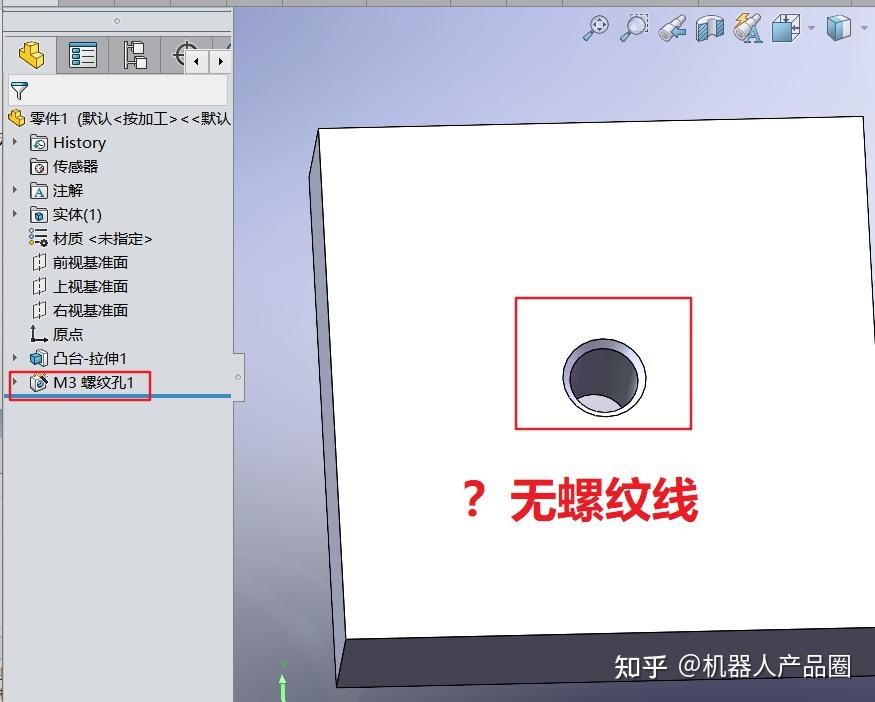The image size is (875, 702).
Task: Expand the 凸台-拉伸1 feature
Action: [x=14, y=357]
